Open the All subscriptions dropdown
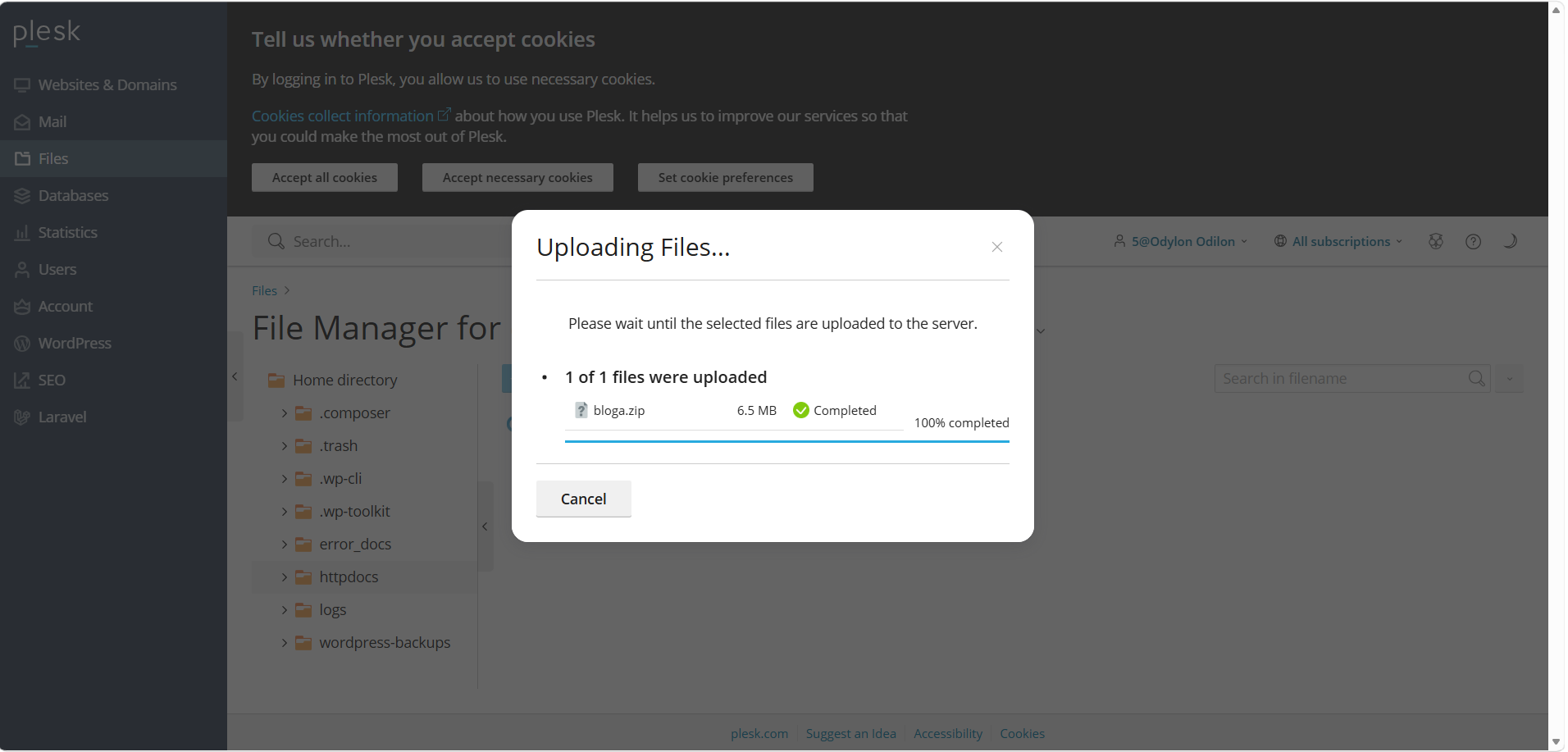 point(1338,241)
